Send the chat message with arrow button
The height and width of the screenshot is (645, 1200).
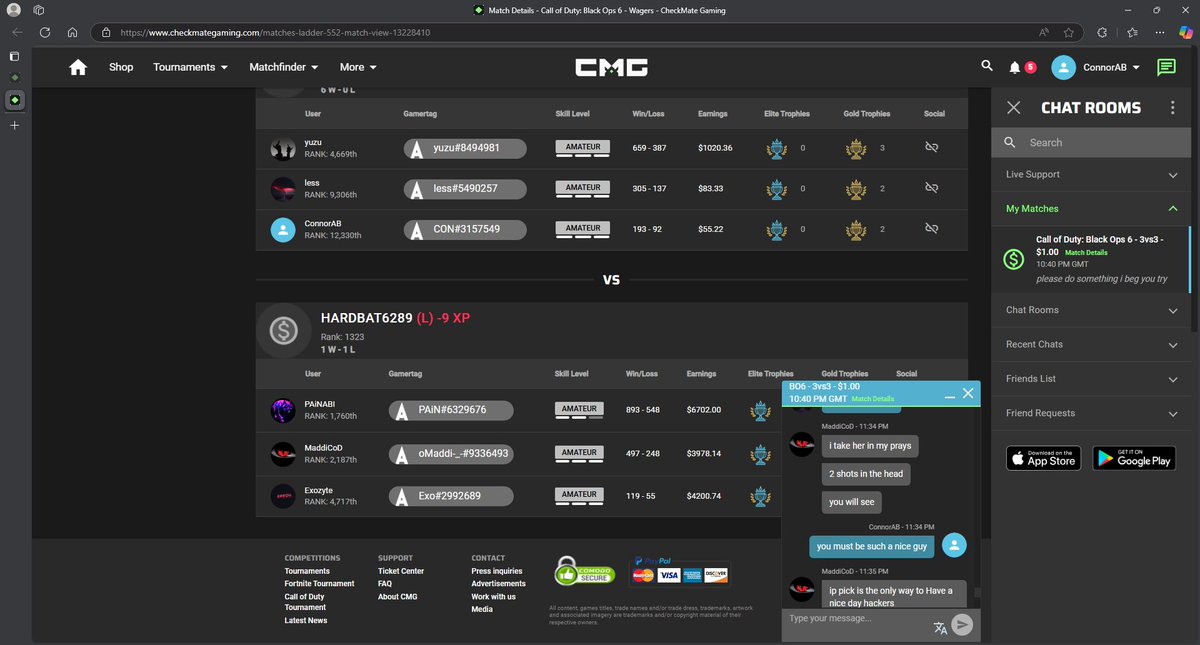pos(962,625)
